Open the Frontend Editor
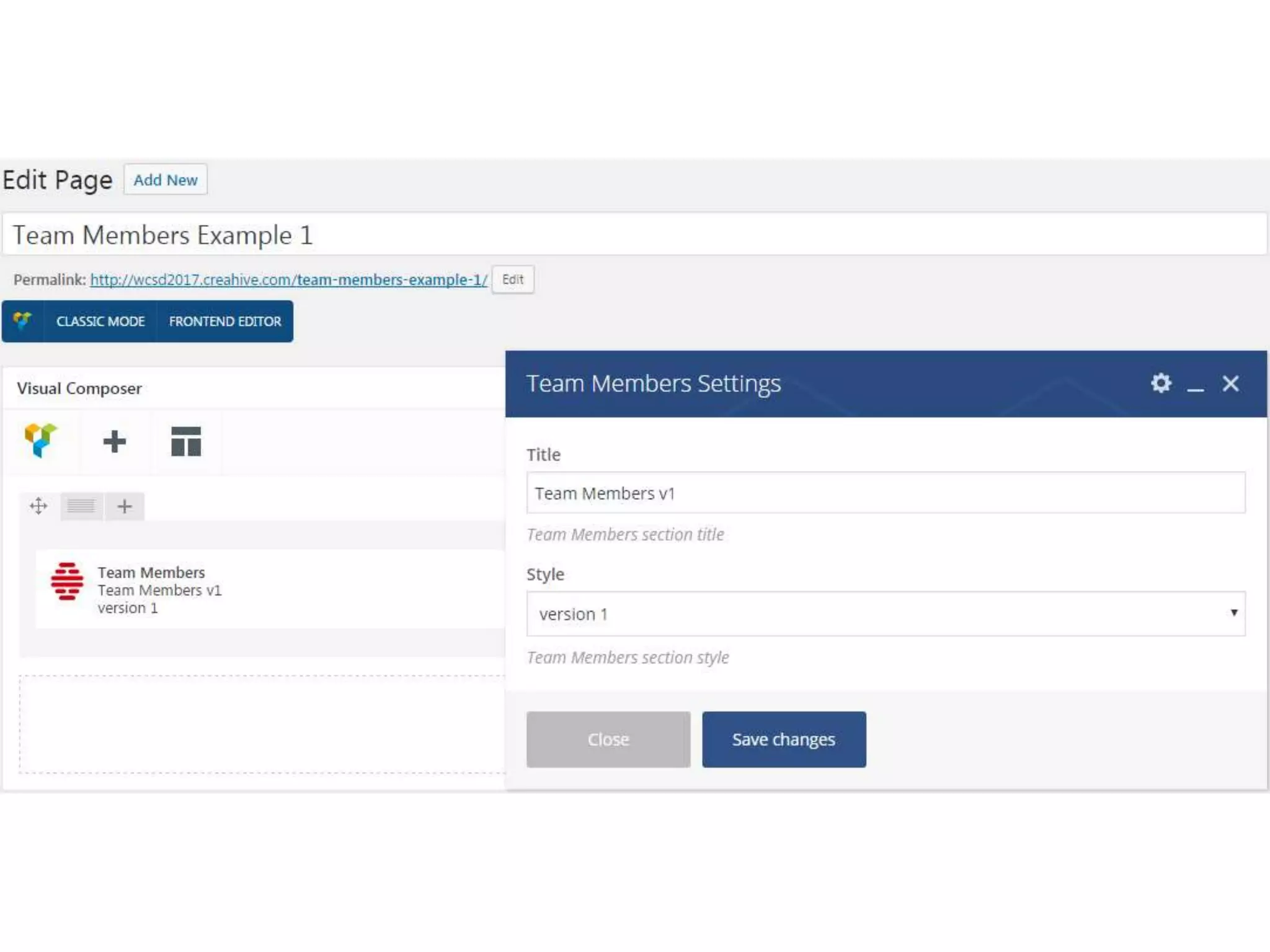This screenshot has width=1270, height=952. click(x=225, y=321)
